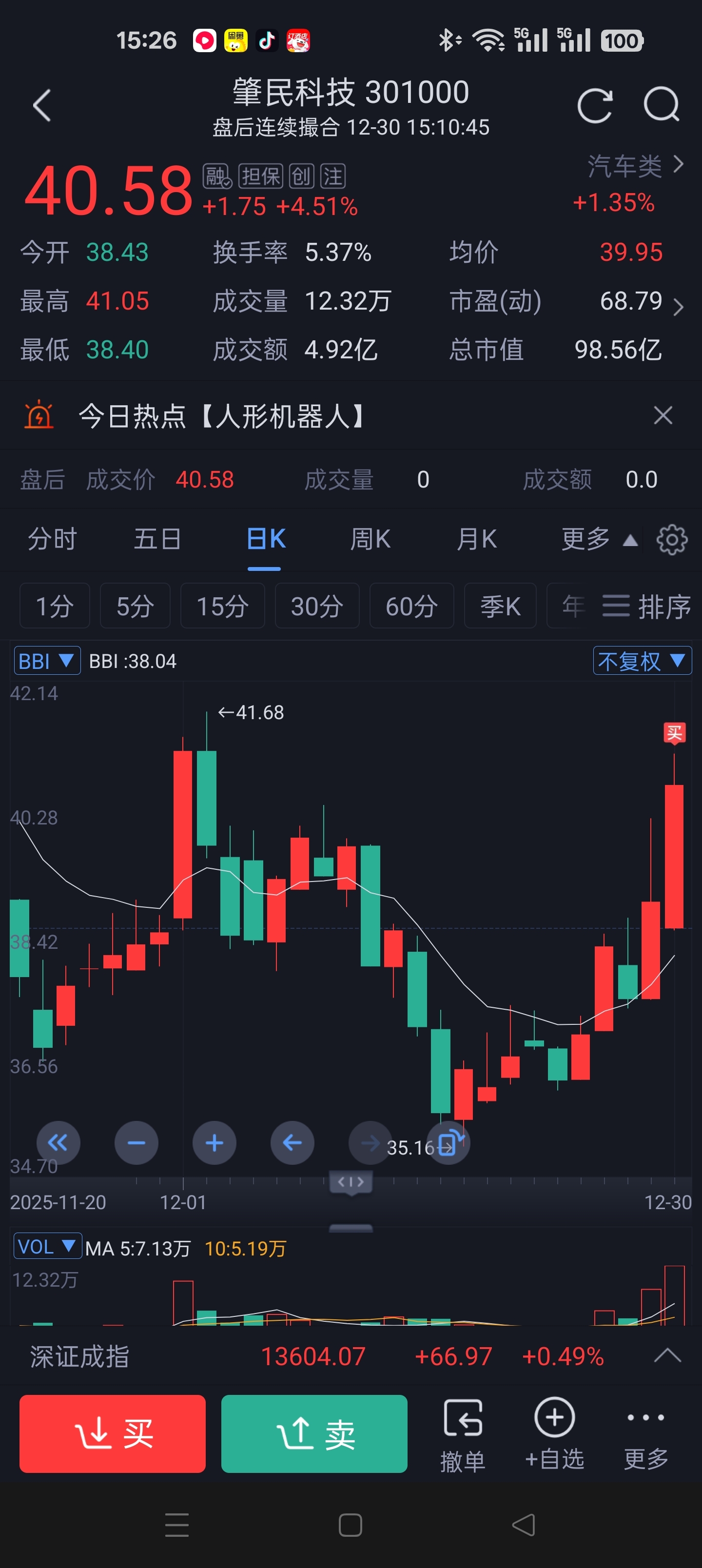Select the 15分 period chip
The width and height of the screenshot is (702, 1568).
pyautogui.click(x=222, y=606)
